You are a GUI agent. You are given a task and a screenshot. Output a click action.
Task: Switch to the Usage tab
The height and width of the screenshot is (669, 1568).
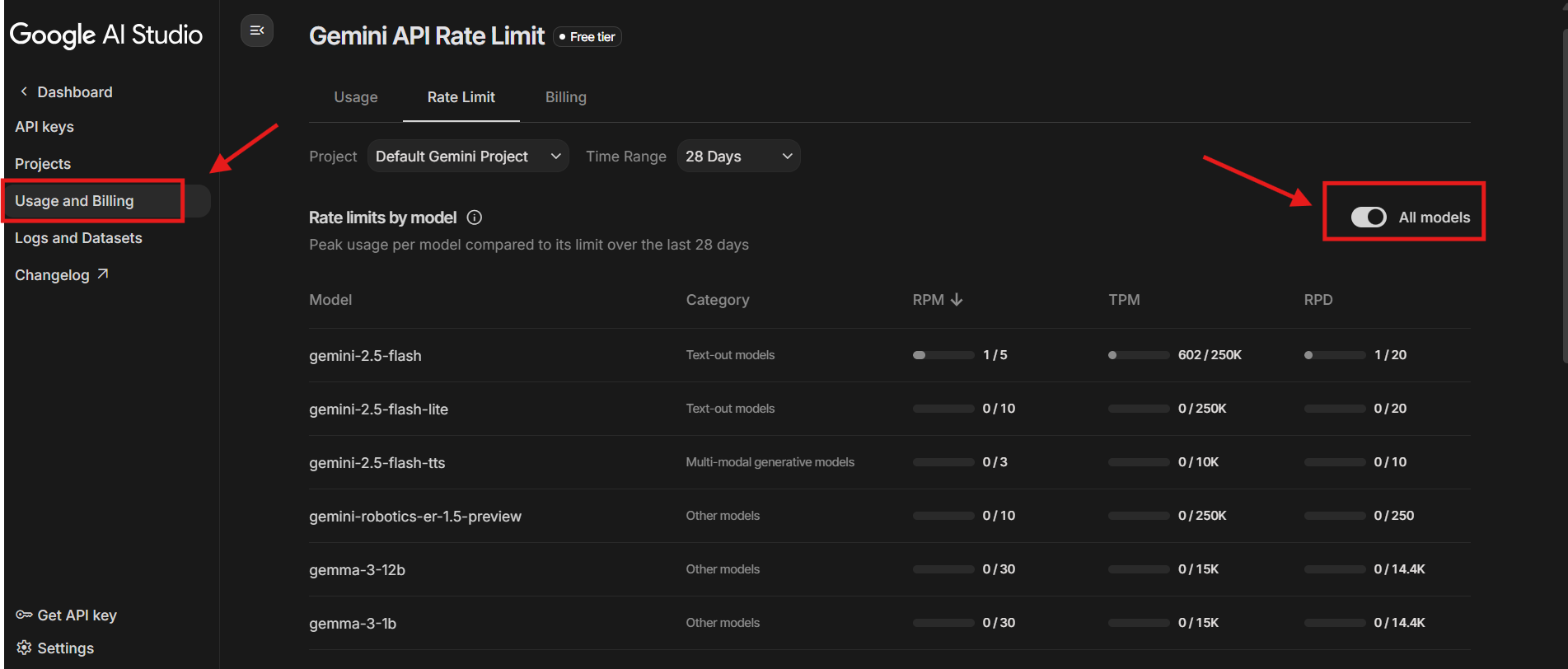point(356,97)
